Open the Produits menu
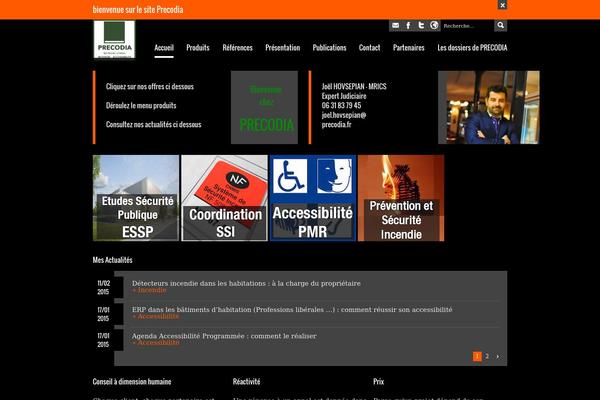The width and height of the screenshot is (600, 400). pyautogui.click(x=198, y=48)
